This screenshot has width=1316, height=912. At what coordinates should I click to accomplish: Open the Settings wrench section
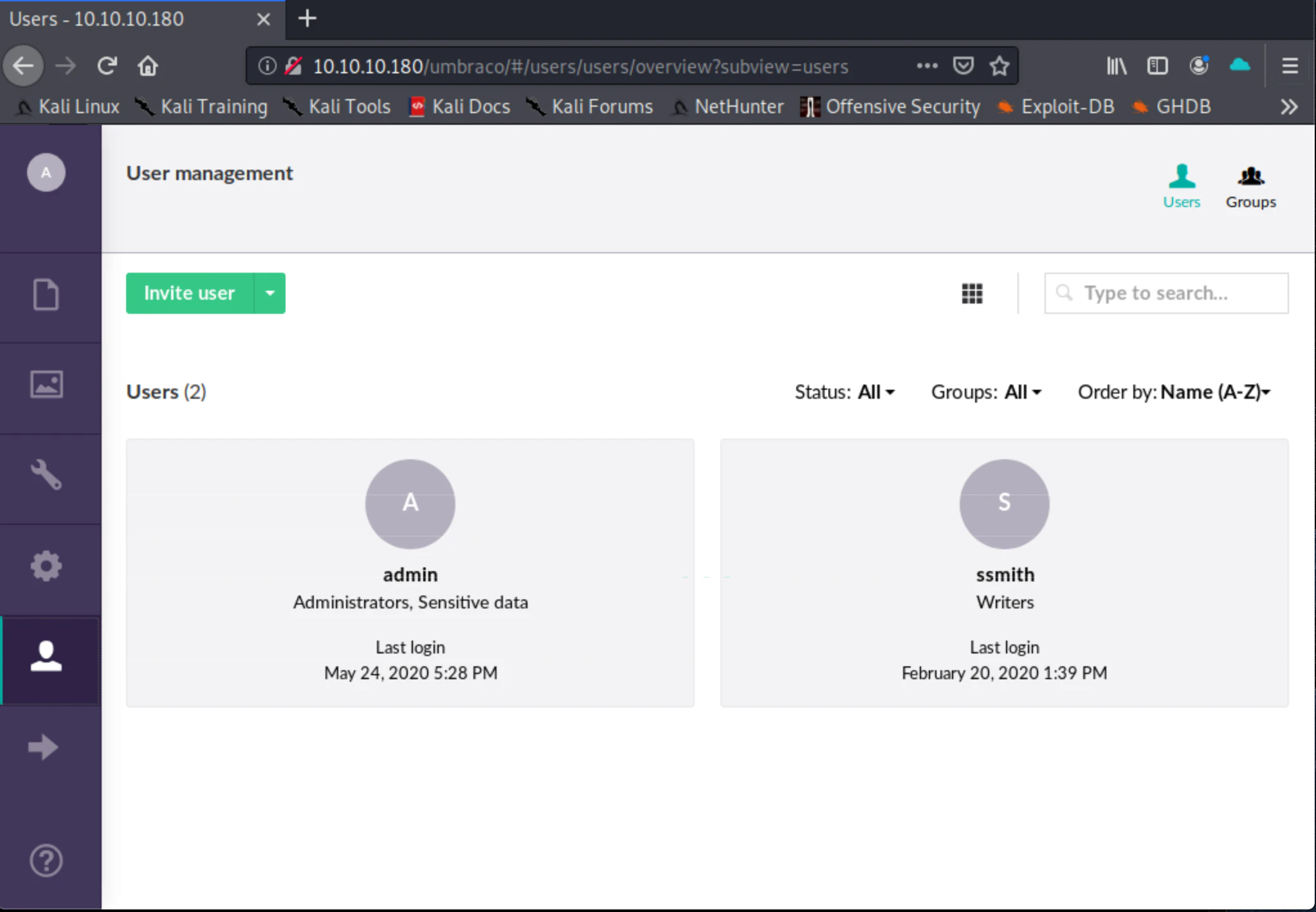pyautogui.click(x=46, y=475)
